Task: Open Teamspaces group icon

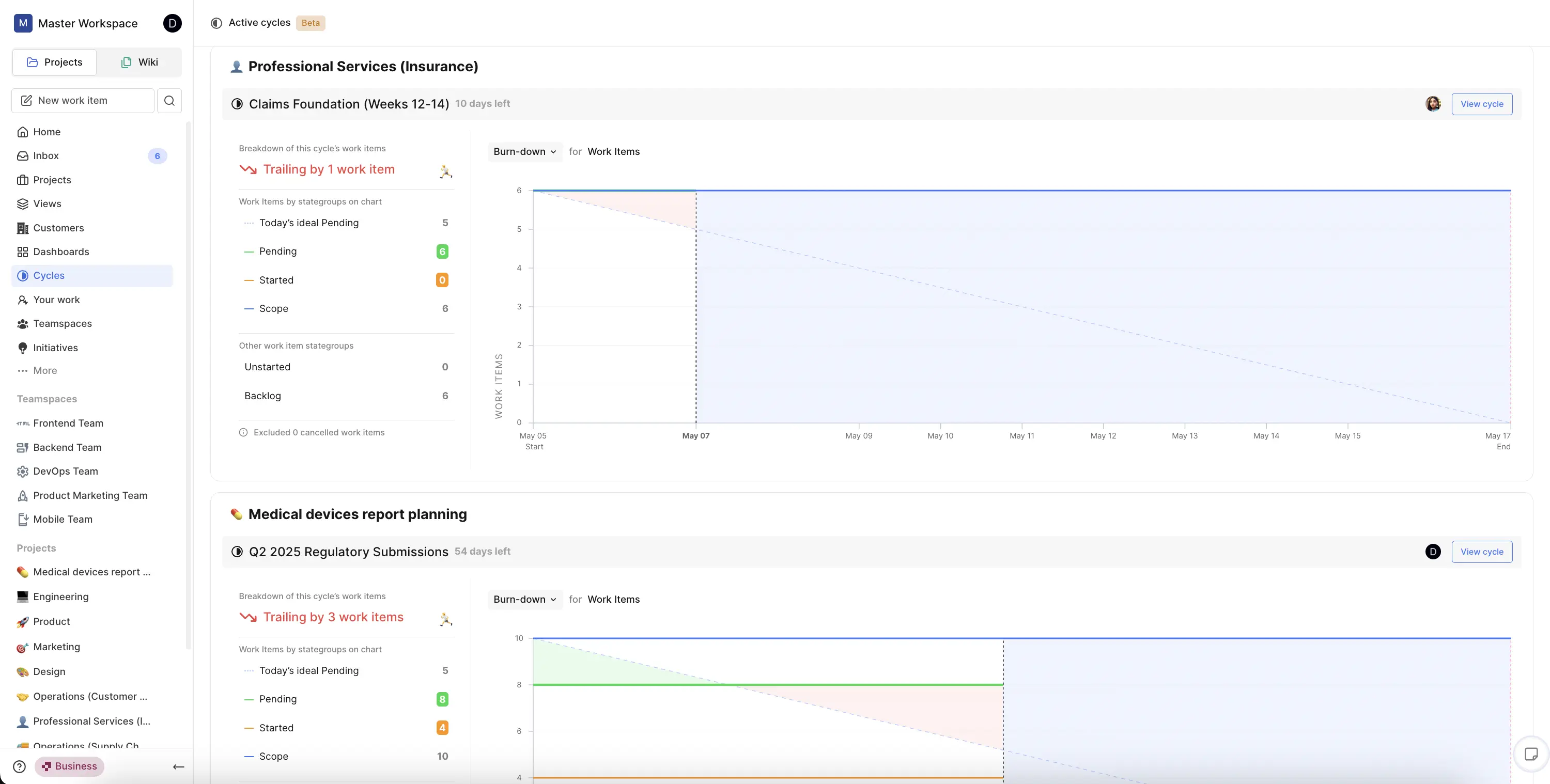Action: [x=23, y=324]
